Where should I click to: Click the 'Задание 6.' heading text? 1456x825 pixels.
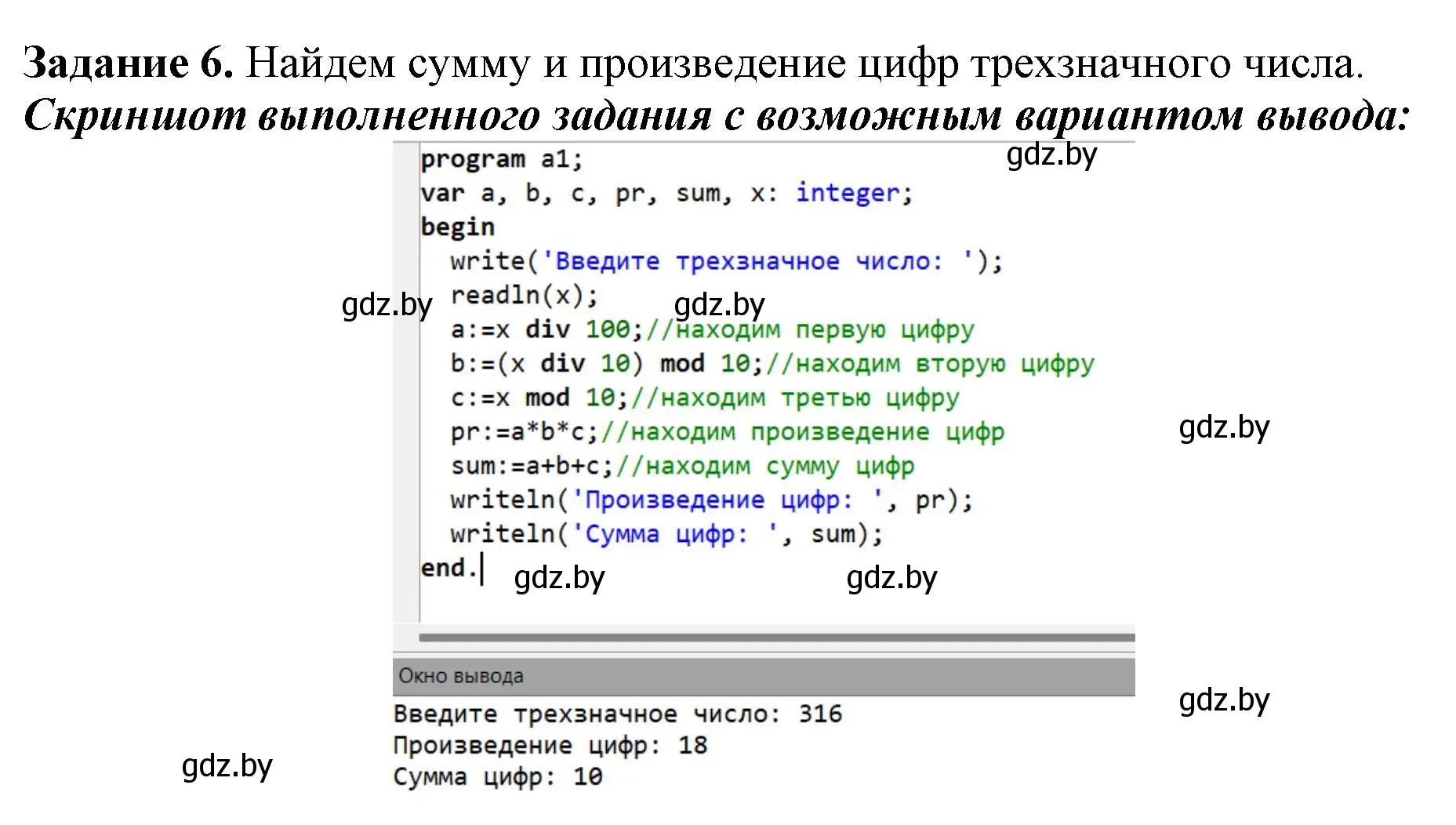[129, 63]
